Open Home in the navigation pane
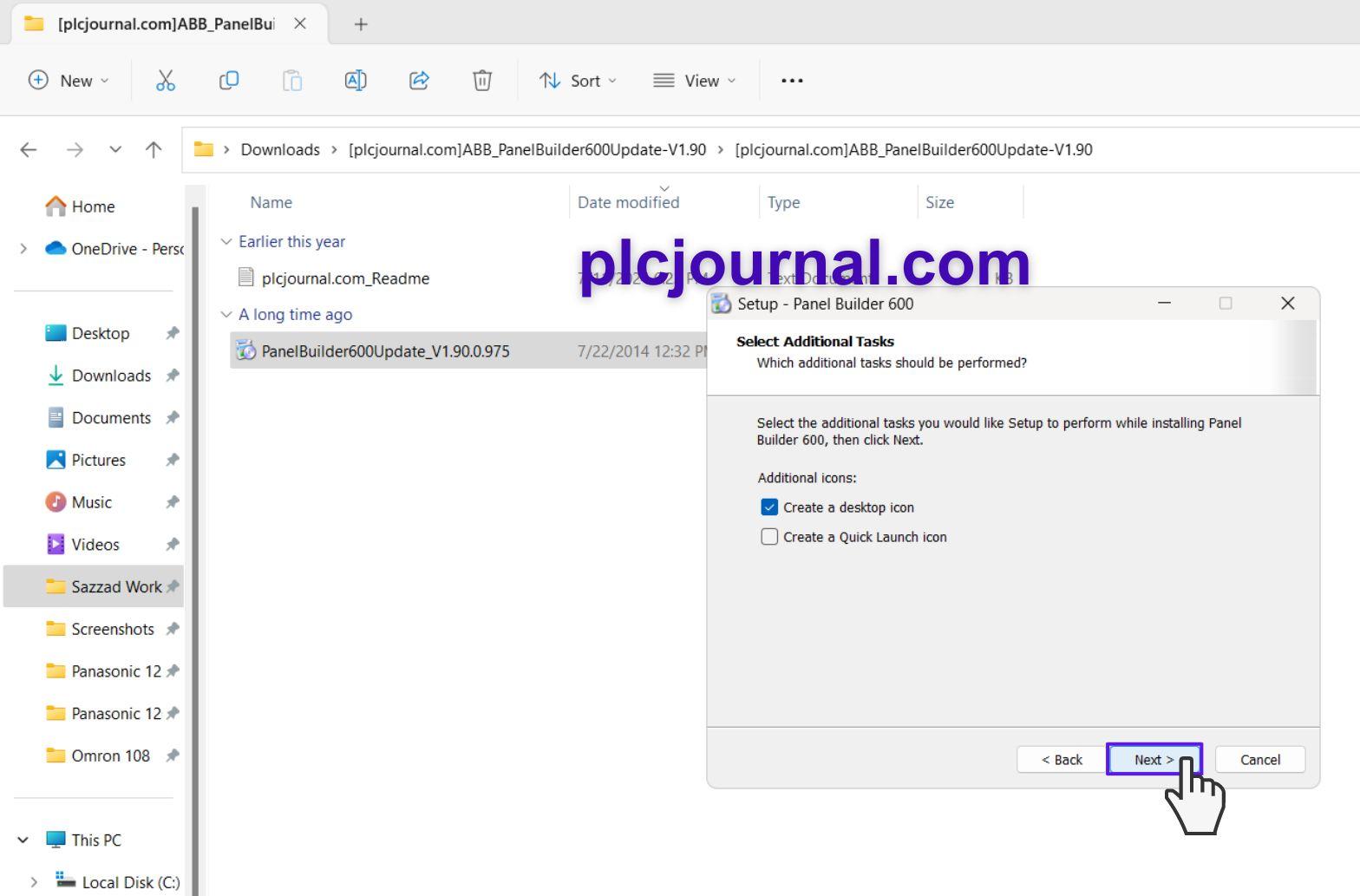Viewport: 1360px width, 896px height. pyautogui.click(x=93, y=206)
